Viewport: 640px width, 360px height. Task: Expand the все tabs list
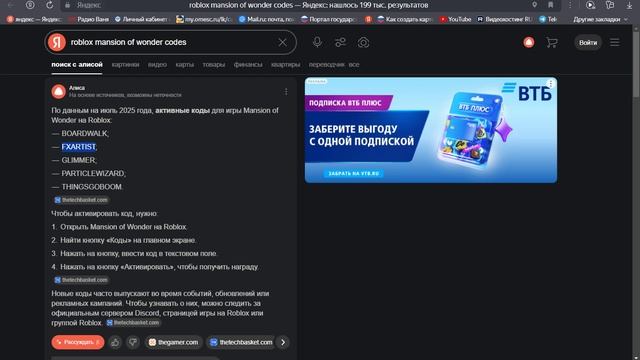354,64
